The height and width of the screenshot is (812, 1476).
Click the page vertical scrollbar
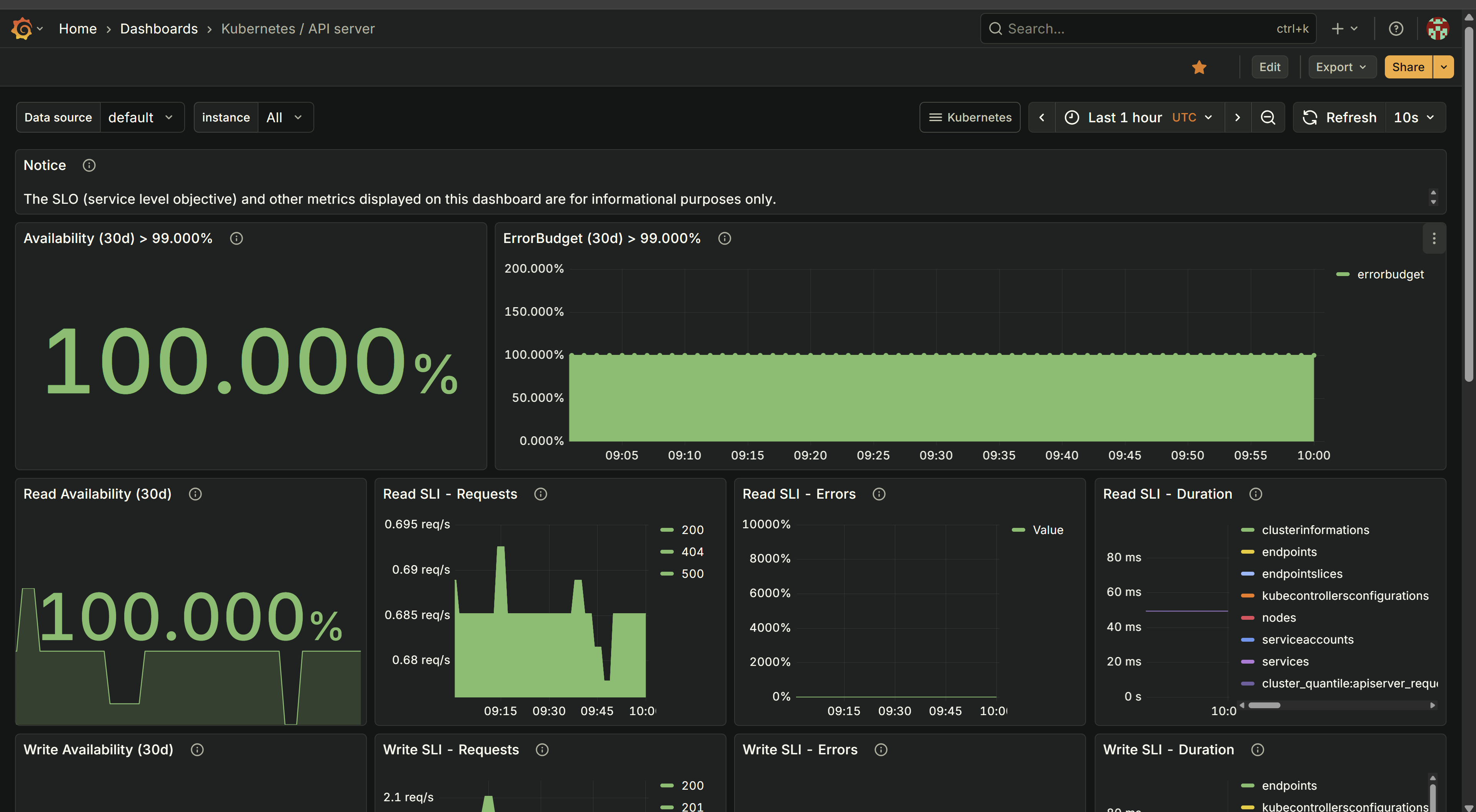point(1469,204)
